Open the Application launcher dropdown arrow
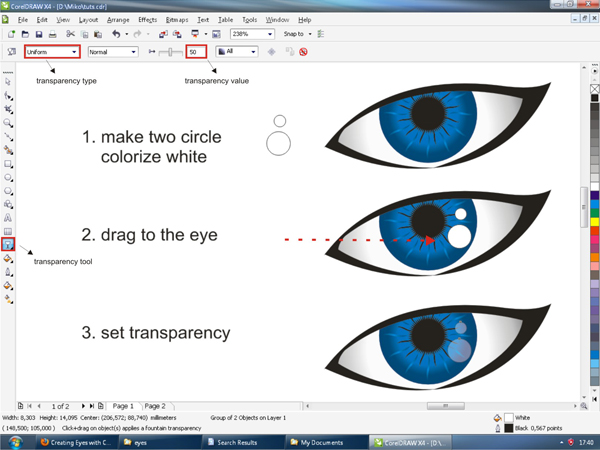Screen dimensions: 600x450 tap(205, 34)
